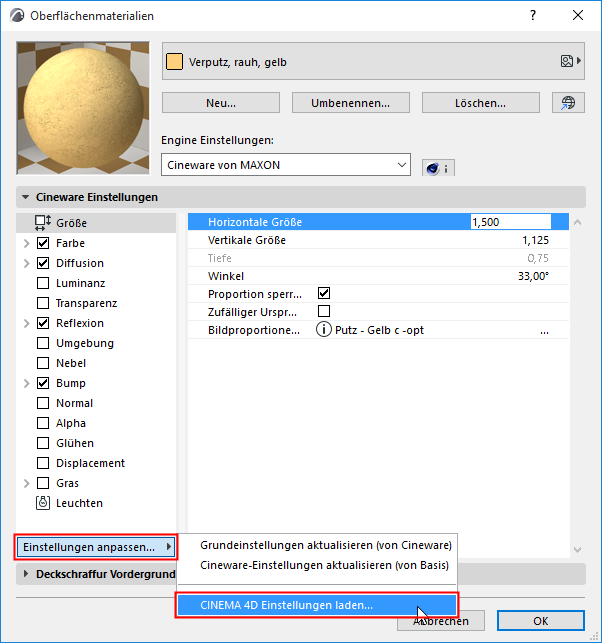Enable the Displacement channel checkbox
This screenshot has width=602, height=643.
click(x=43, y=463)
